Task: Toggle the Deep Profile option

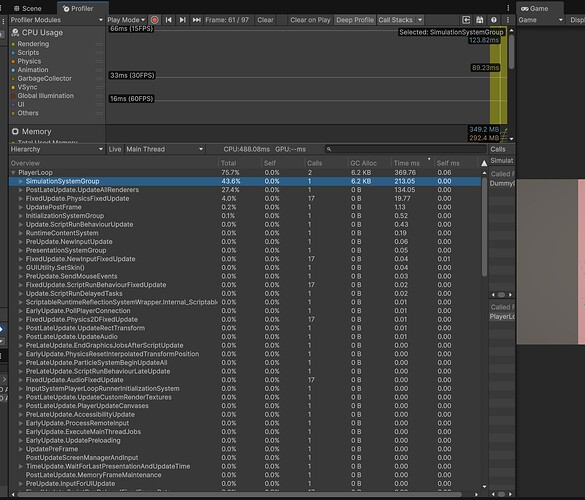Action: point(355,20)
